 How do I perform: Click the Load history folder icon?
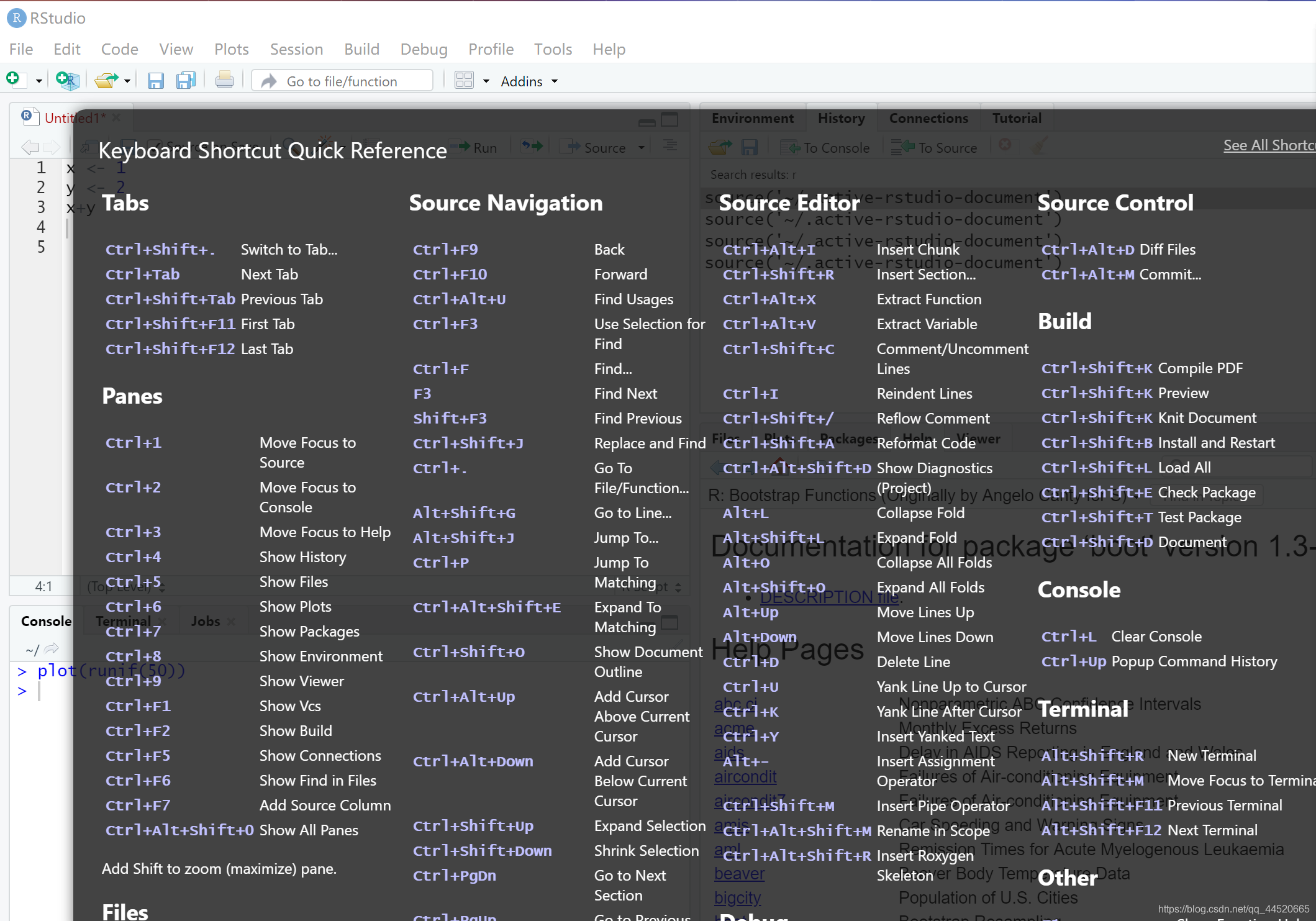click(720, 147)
